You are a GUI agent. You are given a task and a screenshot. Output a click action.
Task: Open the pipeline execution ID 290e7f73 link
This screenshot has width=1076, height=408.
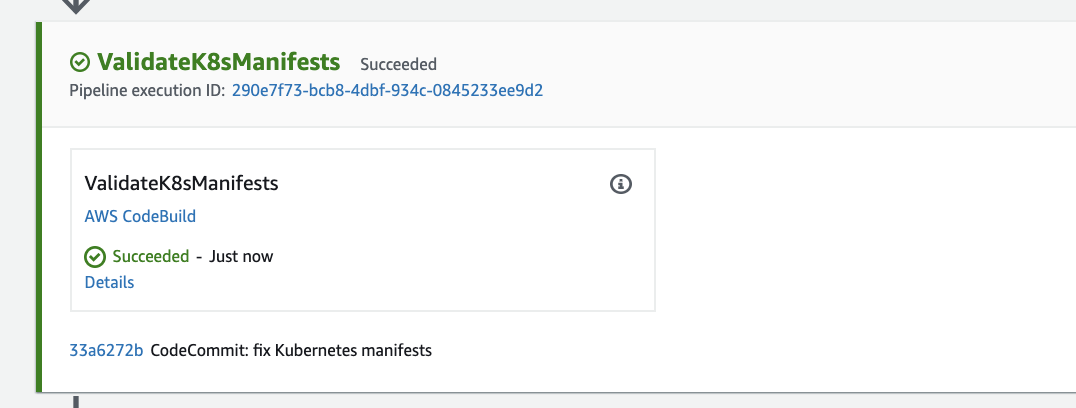coord(387,91)
